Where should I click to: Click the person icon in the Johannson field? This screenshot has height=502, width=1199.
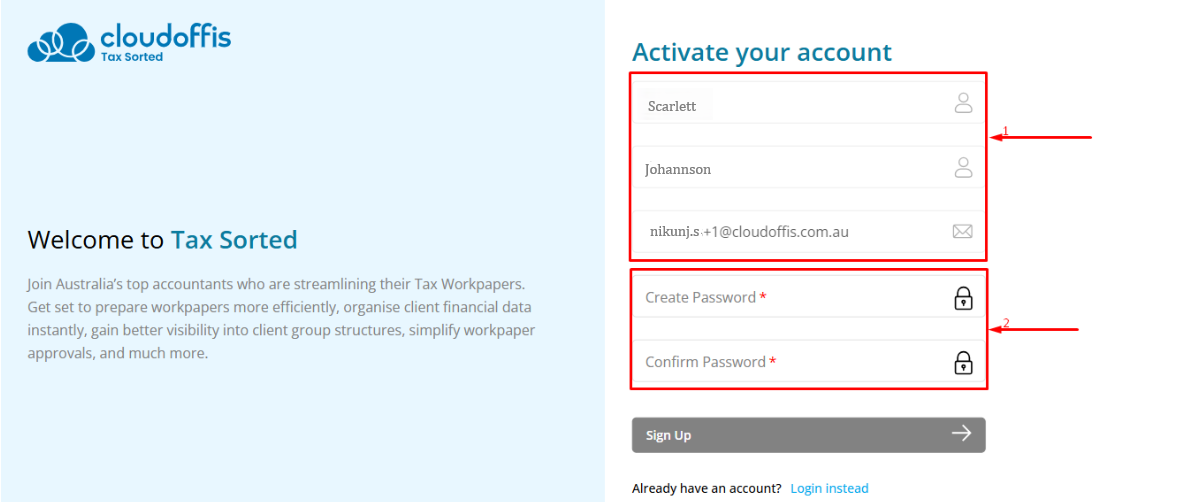click(963, 167)
